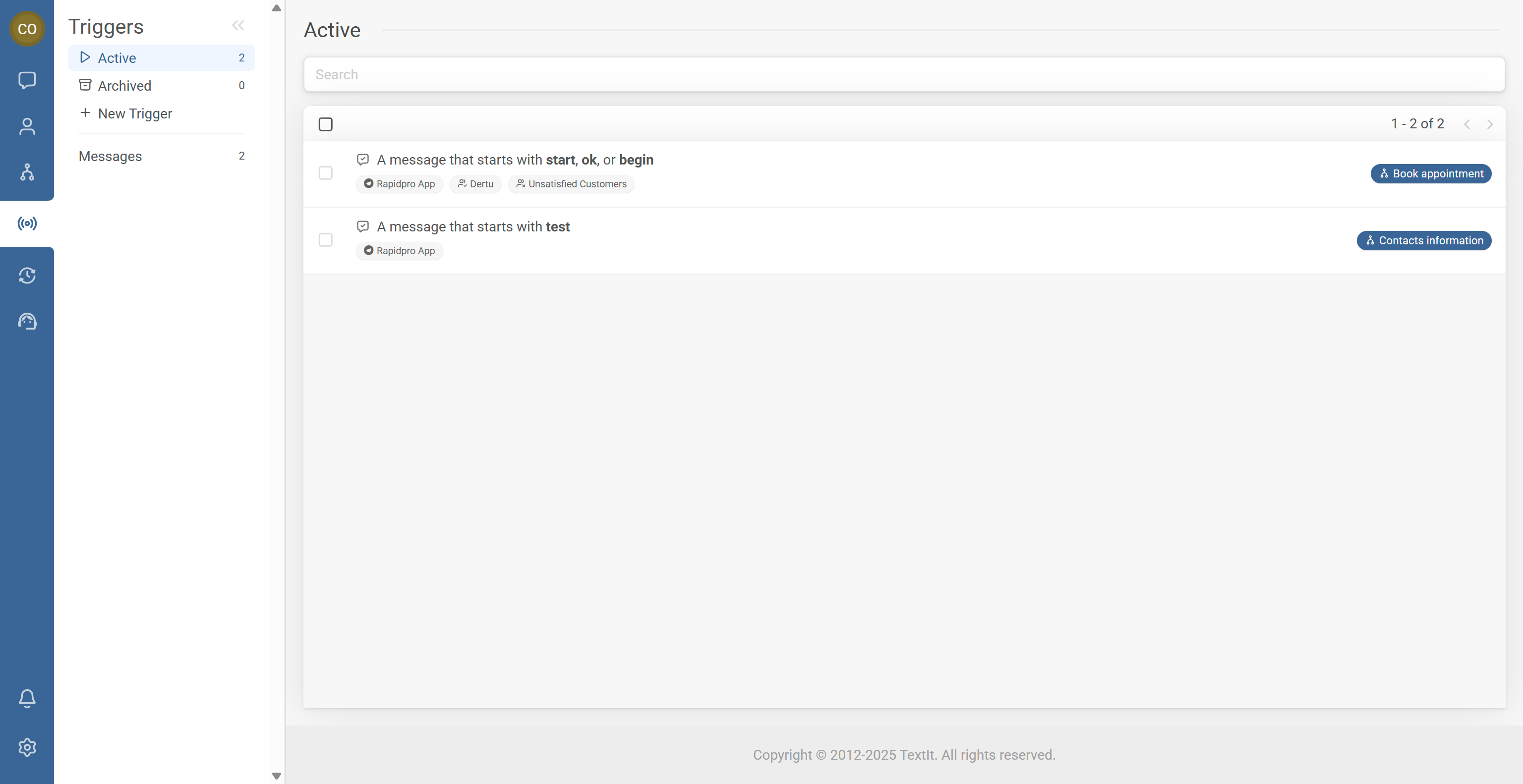Click the Book appointment flow button
1523x784 pixels.
(x=1431, y=173)
